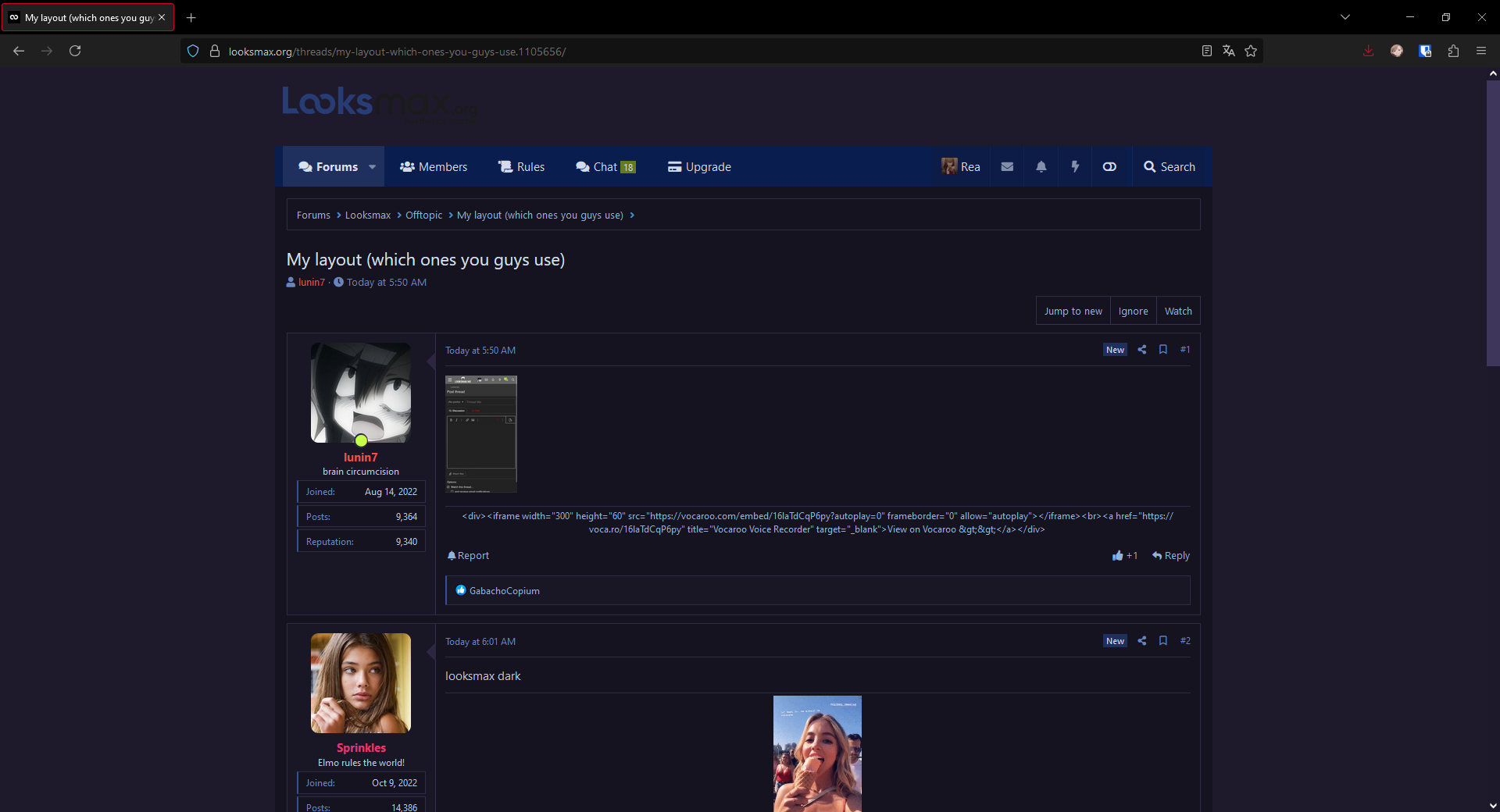Viewport: 1500px width, 812px height.
Task: Bookmark this page with the star icon
Action: point(1251,52)
